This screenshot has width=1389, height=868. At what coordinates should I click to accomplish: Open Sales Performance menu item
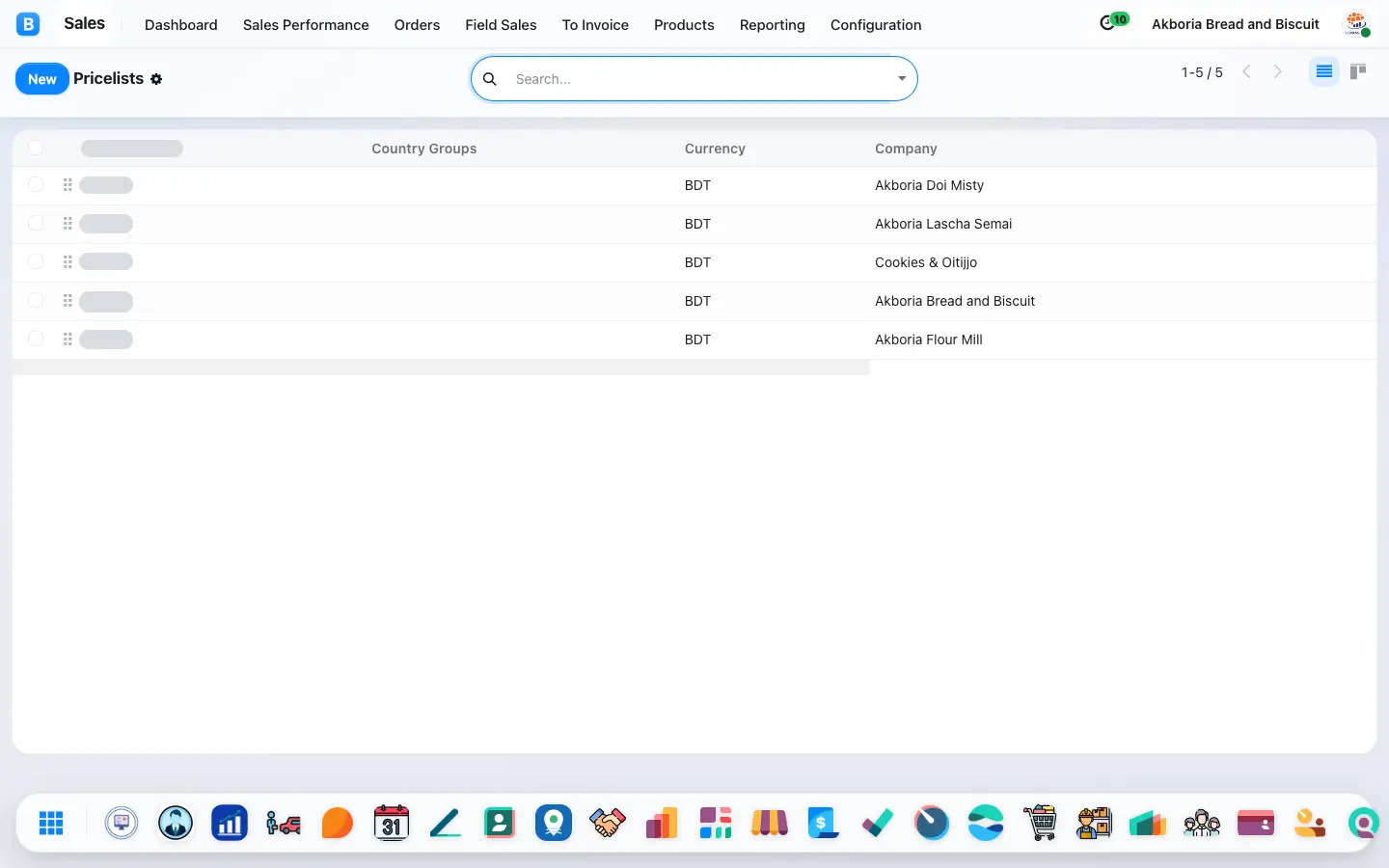[x=306, y=25]
